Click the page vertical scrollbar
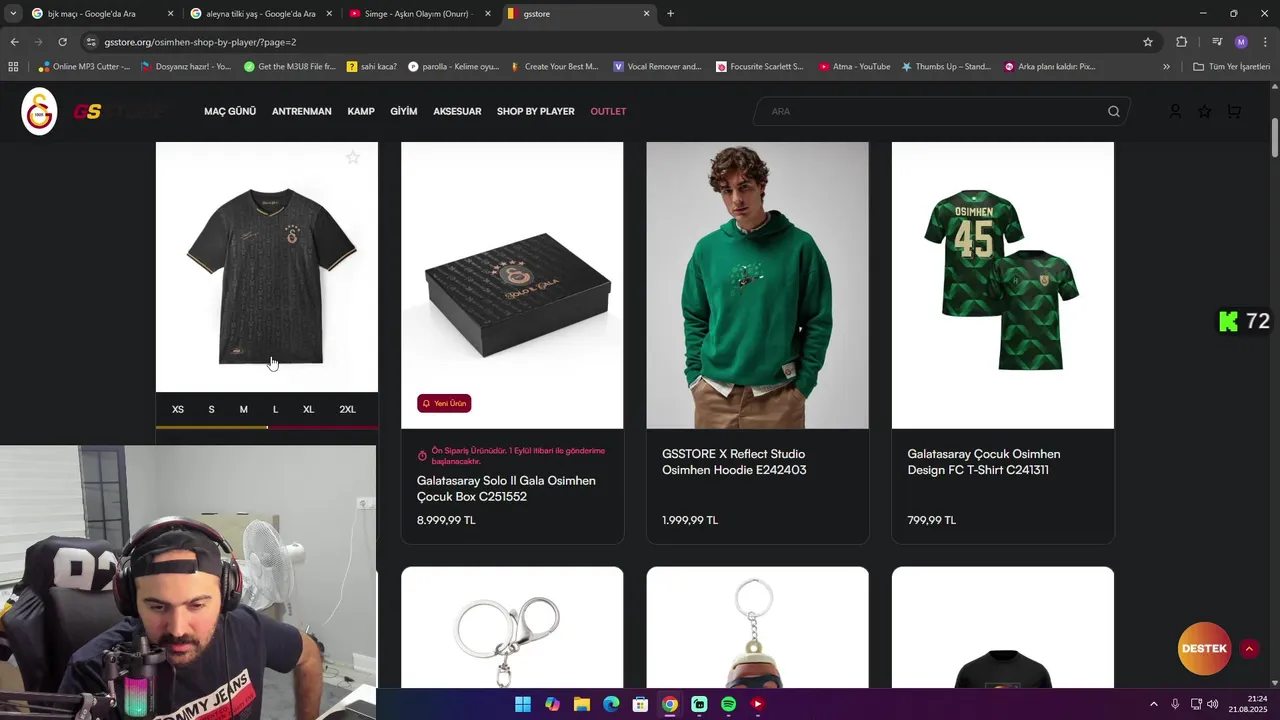The height and width of the screenshot is (720, 1280). [x=1275, y=137]
